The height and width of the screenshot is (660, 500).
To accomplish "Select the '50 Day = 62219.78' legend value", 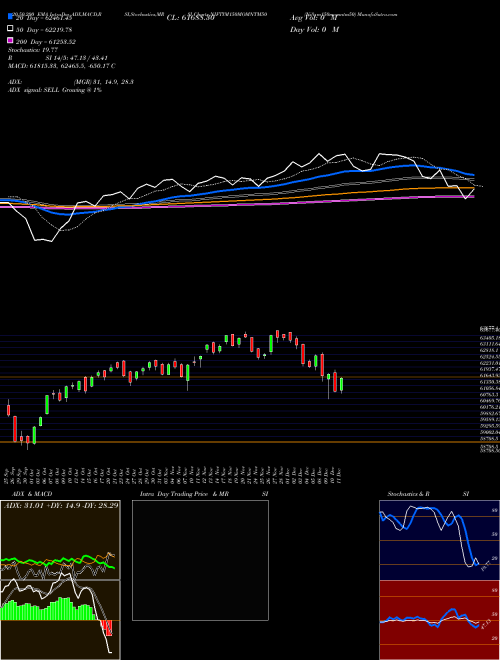I will tap(44, 30).
